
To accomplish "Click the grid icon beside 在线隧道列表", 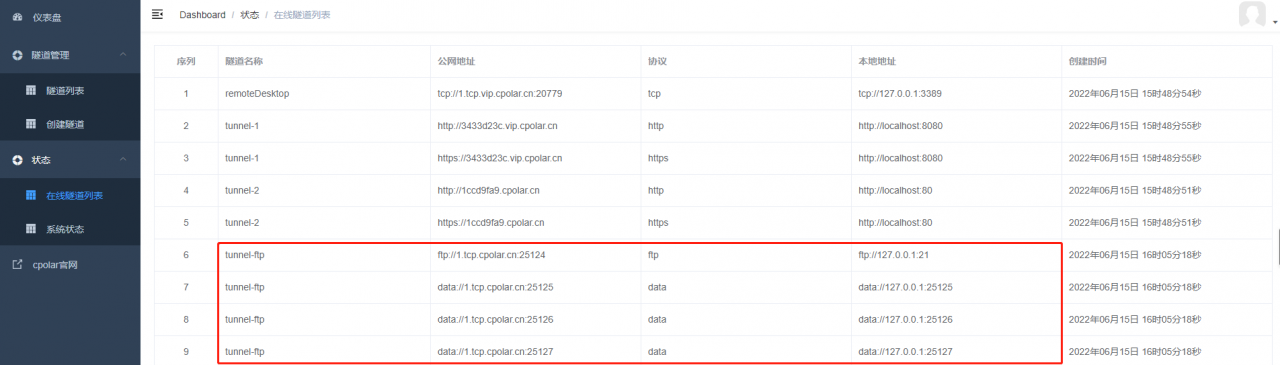I will 31,195.
